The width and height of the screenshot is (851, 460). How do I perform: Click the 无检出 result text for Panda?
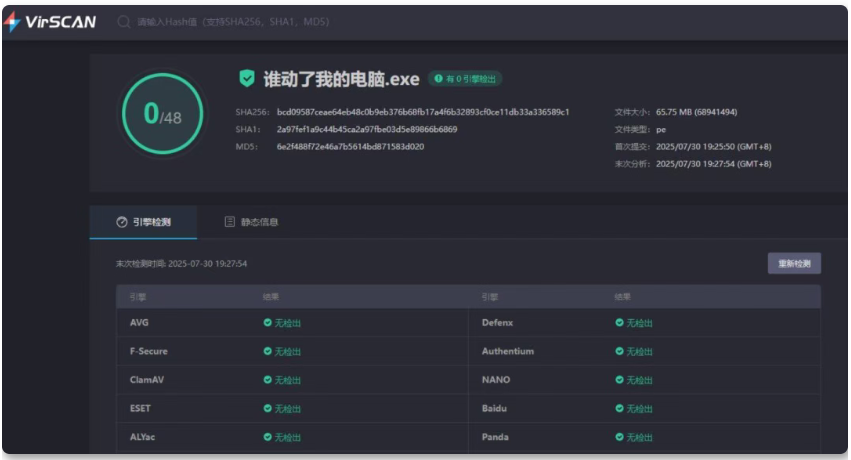tap(639, 437)
